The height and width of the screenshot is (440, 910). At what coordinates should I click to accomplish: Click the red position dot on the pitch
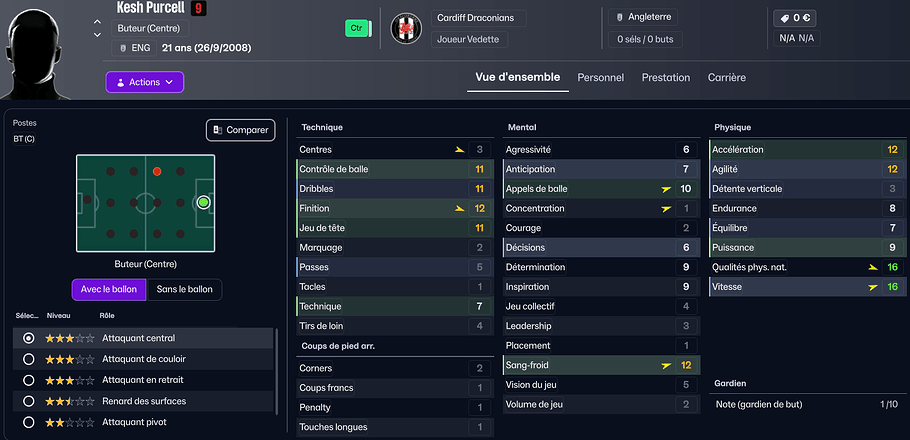pyautogui.click(x=157, y=171)
